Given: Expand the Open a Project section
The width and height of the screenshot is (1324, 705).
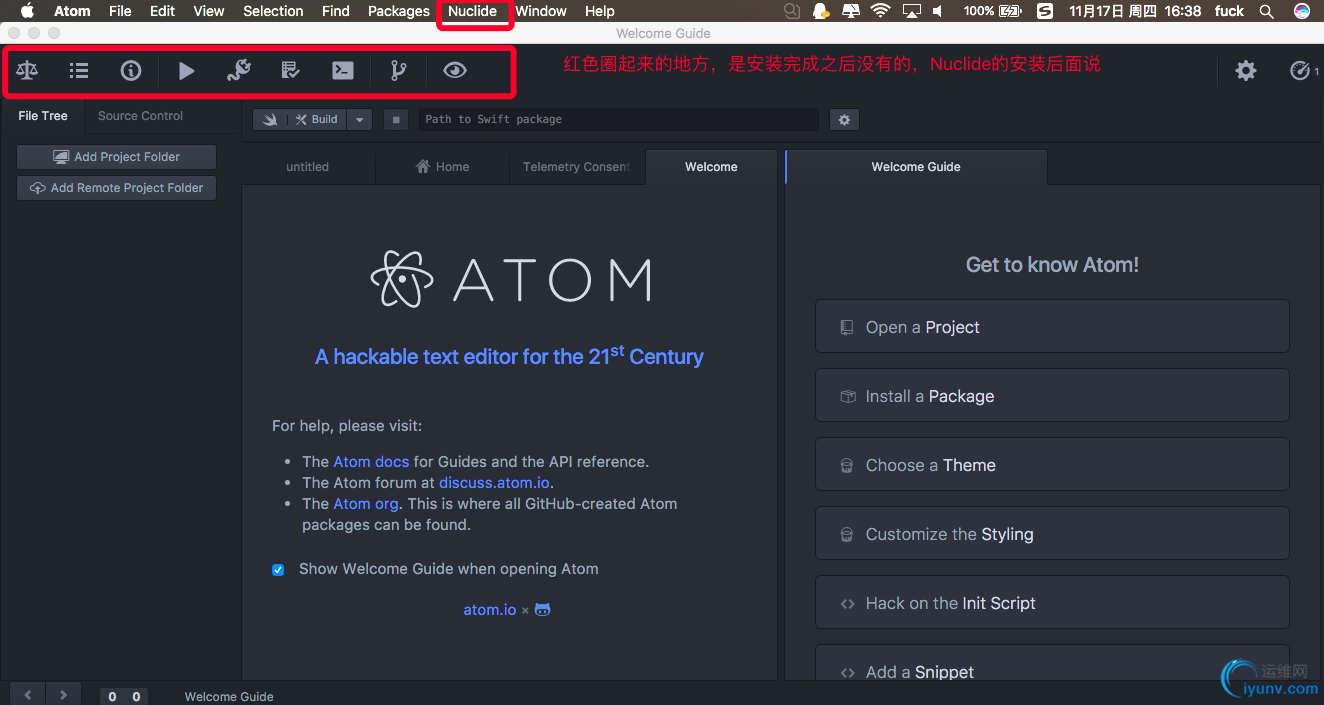Looking at the screenshot, I should click(x=1052, y=327).
